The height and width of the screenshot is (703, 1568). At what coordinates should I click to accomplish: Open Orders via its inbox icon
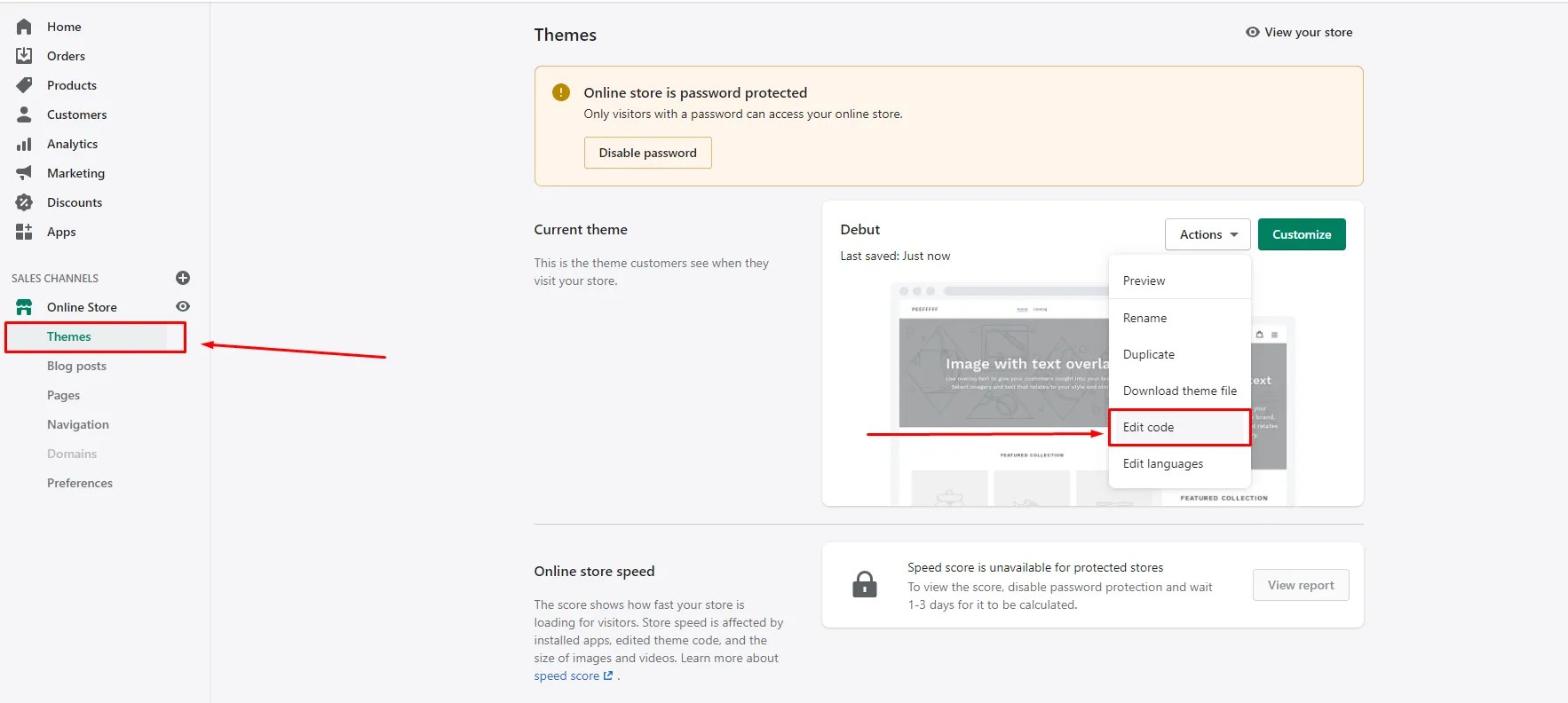[x=24, y=56]
